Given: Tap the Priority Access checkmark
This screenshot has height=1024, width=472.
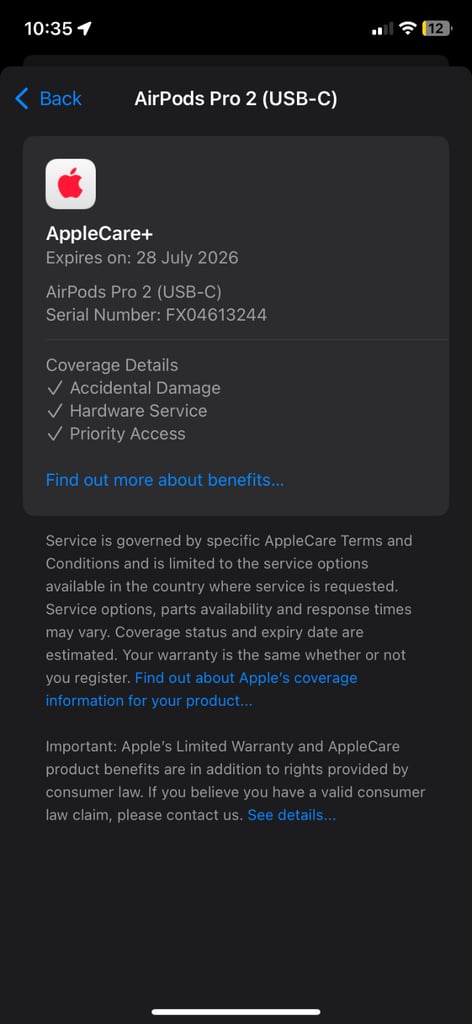Looking at the screenshot, I should [54, 434].
